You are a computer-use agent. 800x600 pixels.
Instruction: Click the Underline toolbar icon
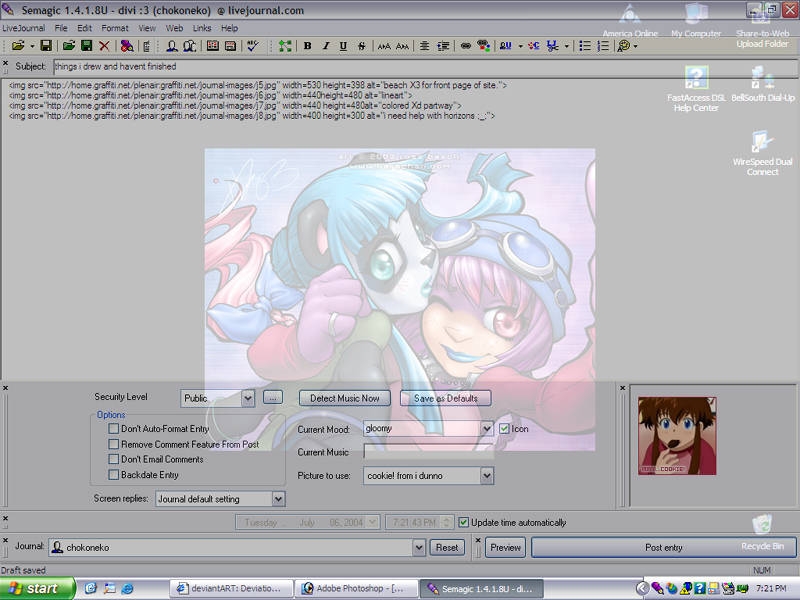[343, 46]
